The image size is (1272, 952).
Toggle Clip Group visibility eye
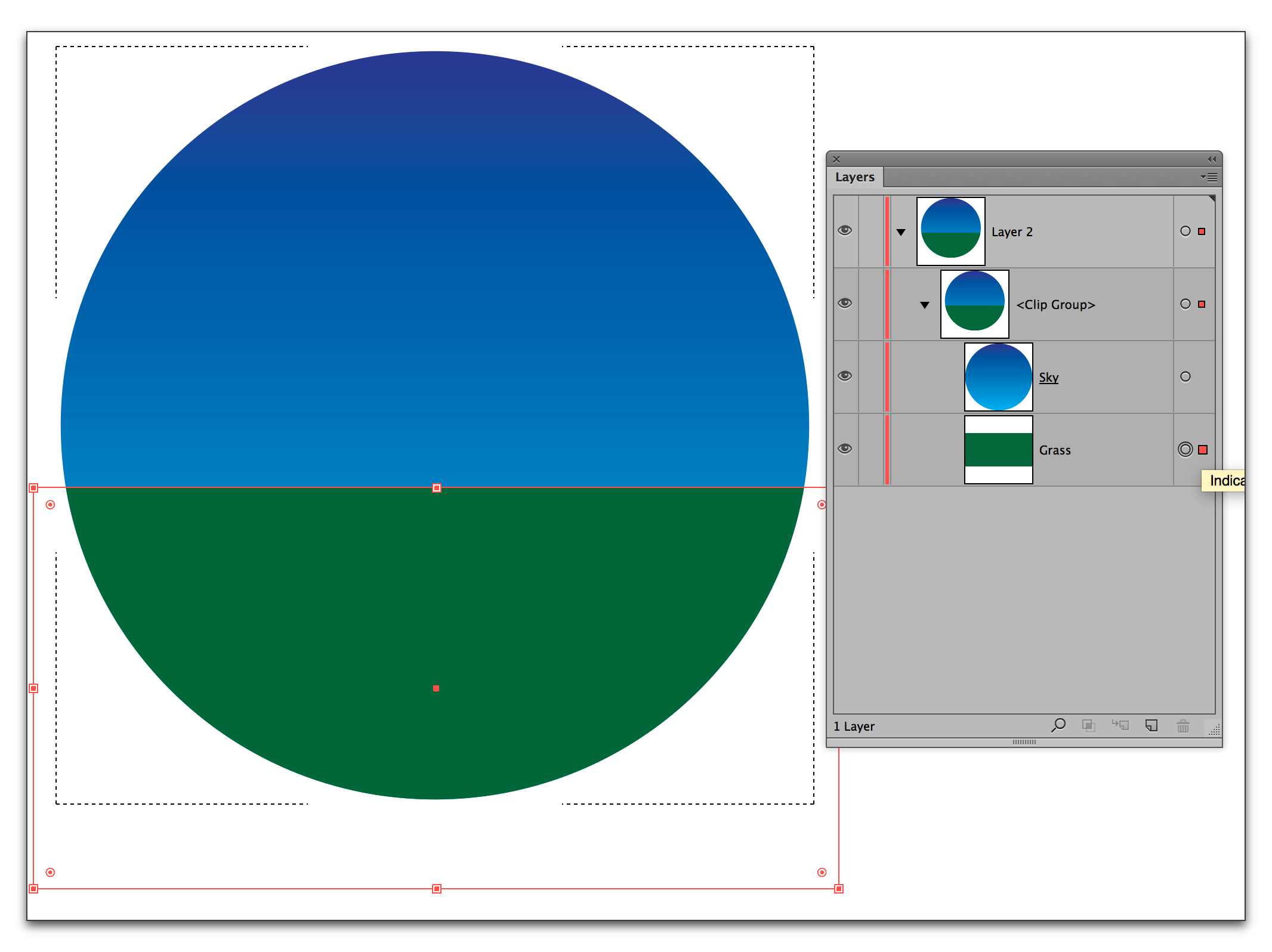(845, 303)
